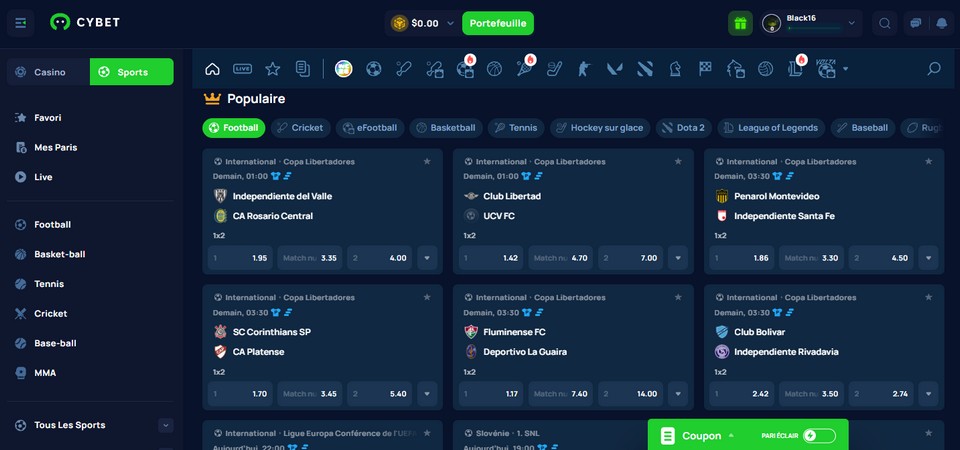Open the chat messages icon in the header
Viewport: 960px width, 450px height.
coord(916,23)
